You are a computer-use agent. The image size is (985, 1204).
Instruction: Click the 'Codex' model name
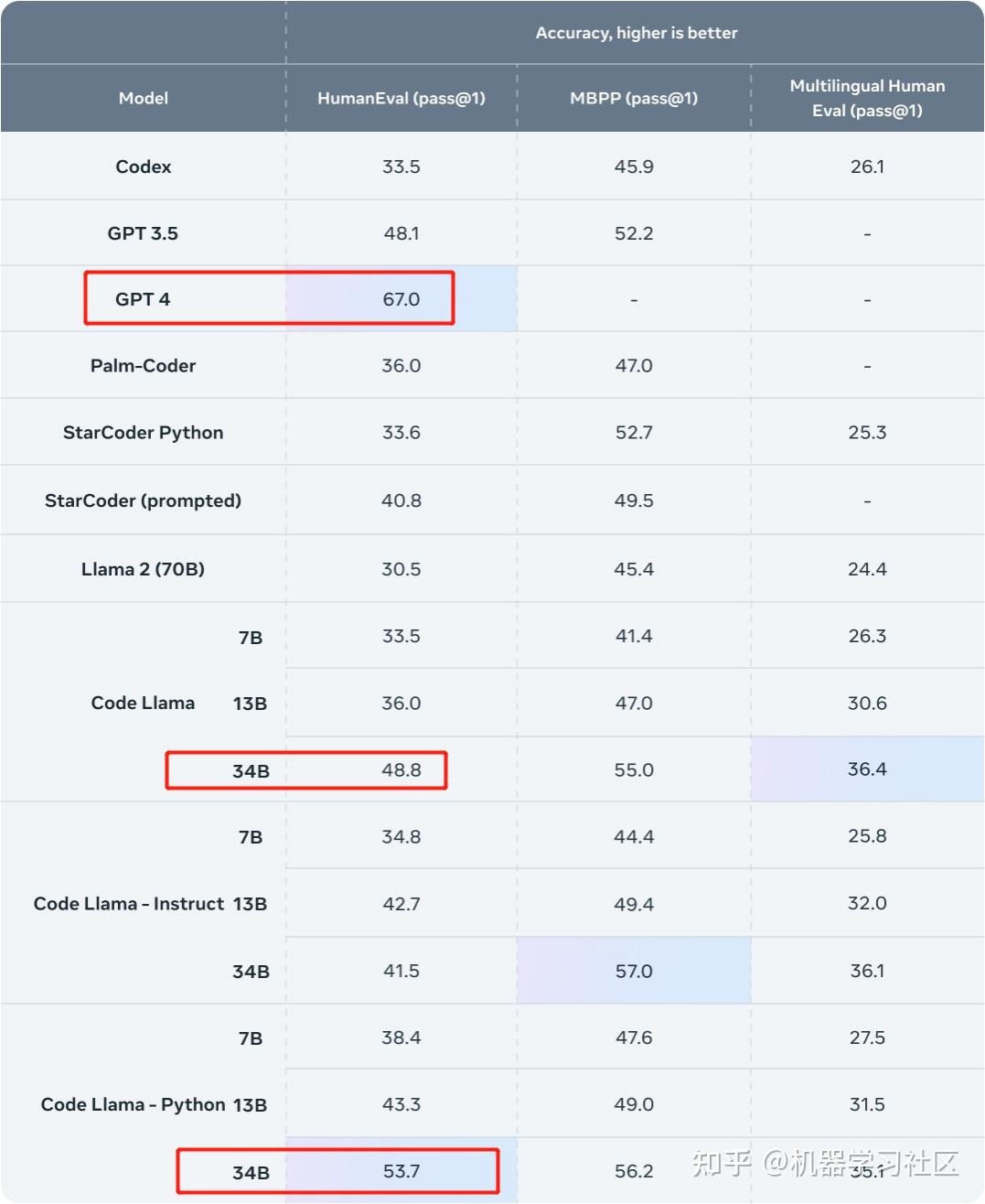click(144, 167)
